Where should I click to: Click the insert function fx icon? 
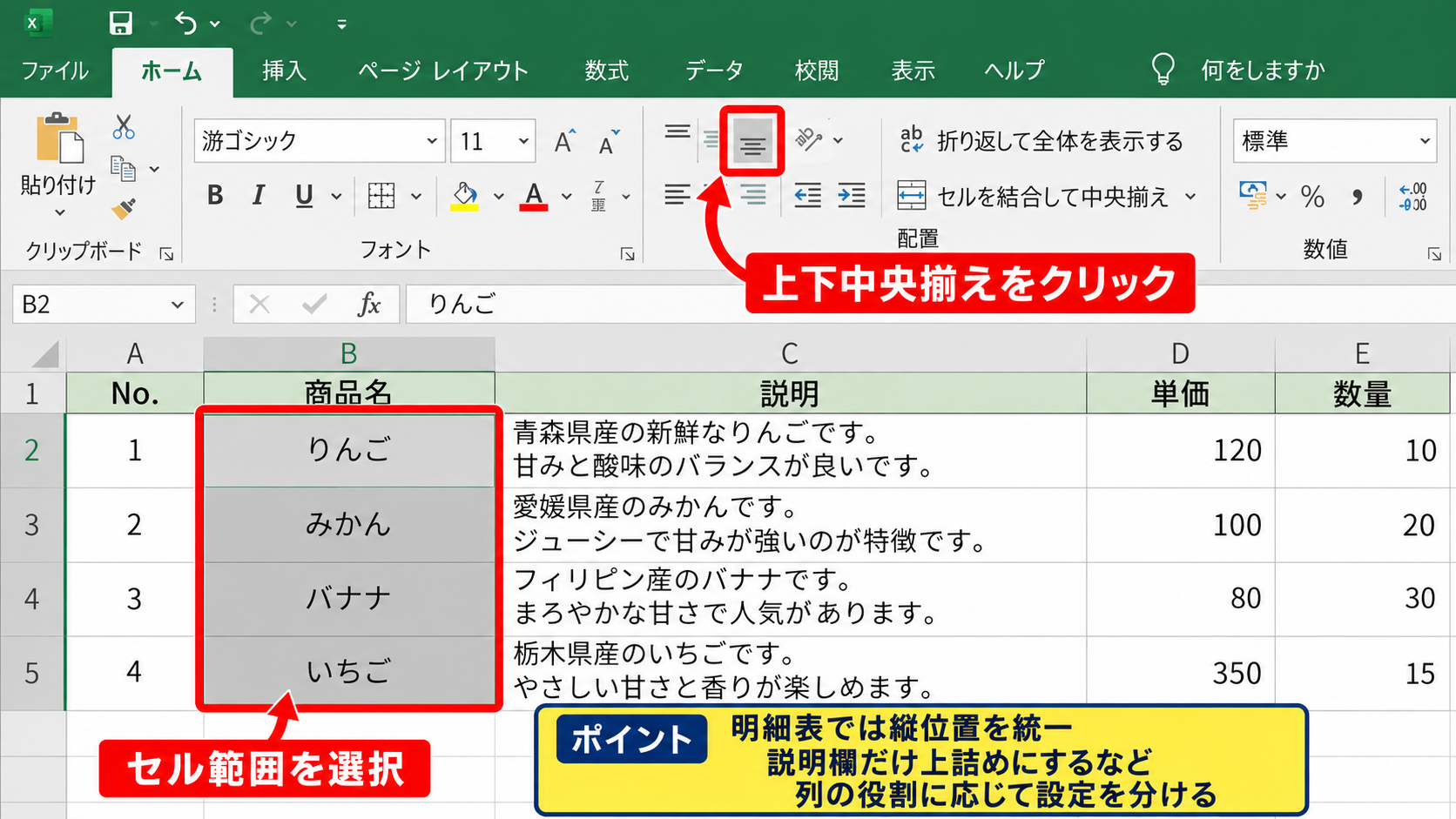(x=369, y=304)
